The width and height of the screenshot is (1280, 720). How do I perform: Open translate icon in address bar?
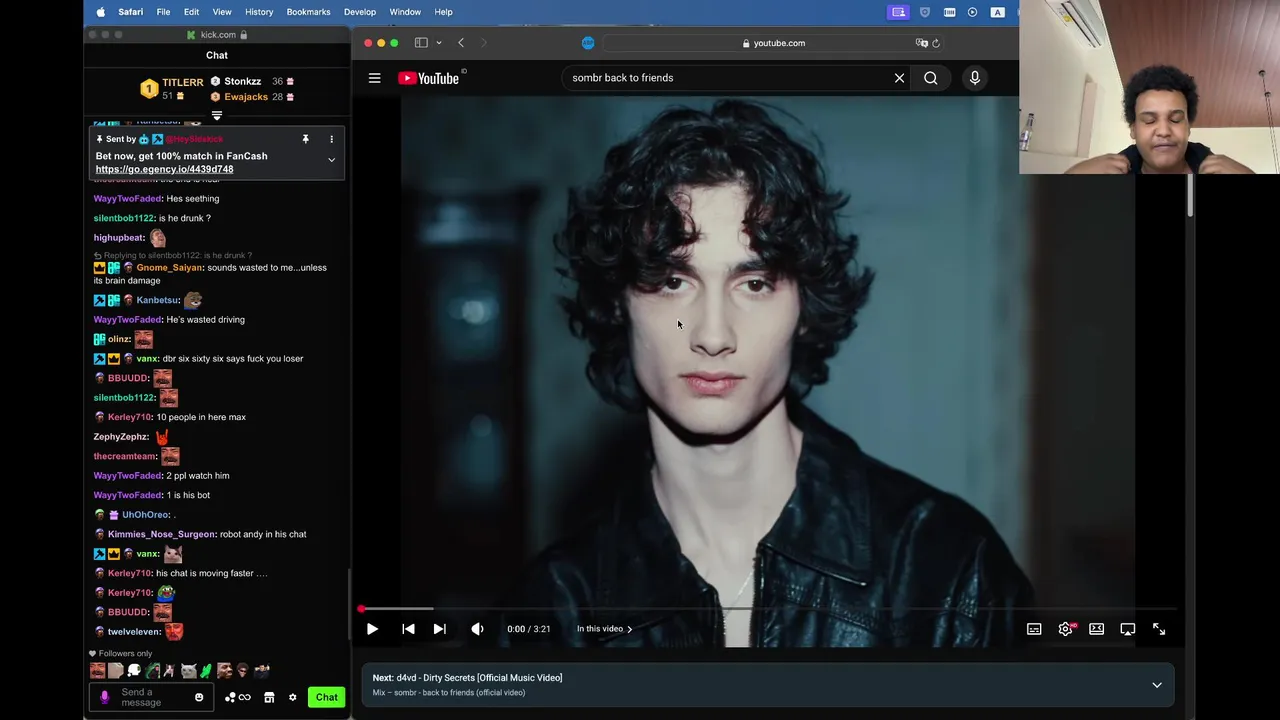pyautogui.click(x=921, y=43)
